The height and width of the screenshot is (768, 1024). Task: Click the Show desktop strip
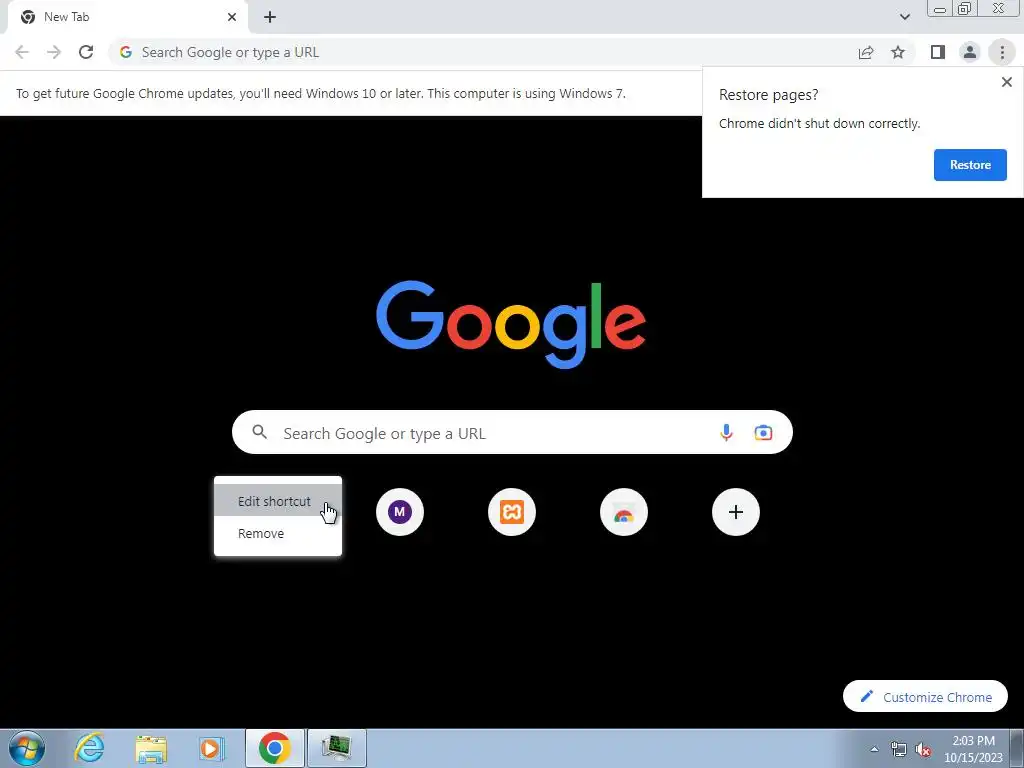click(x=1017, y=748)
